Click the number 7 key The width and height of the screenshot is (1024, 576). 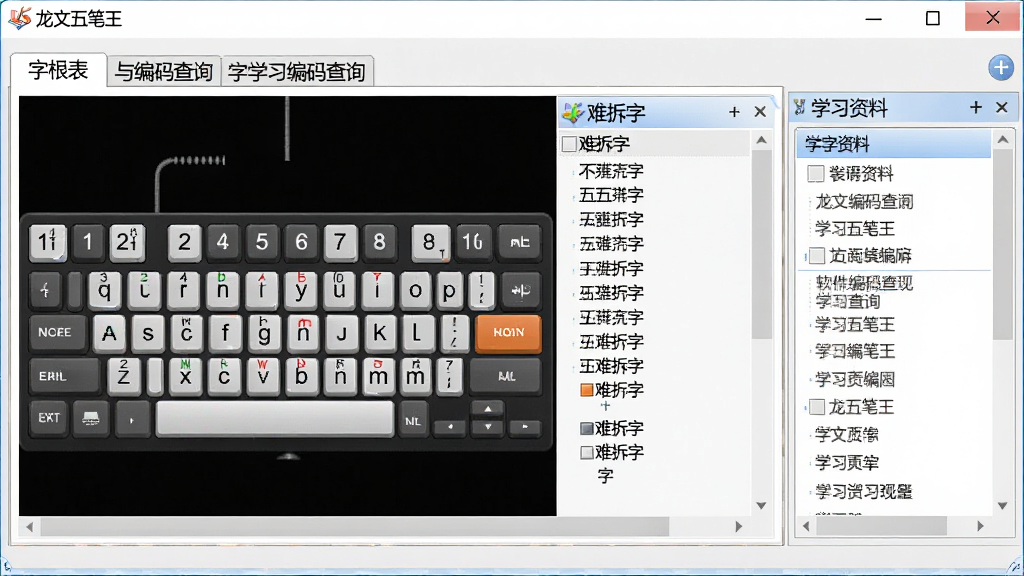point(340,242)
